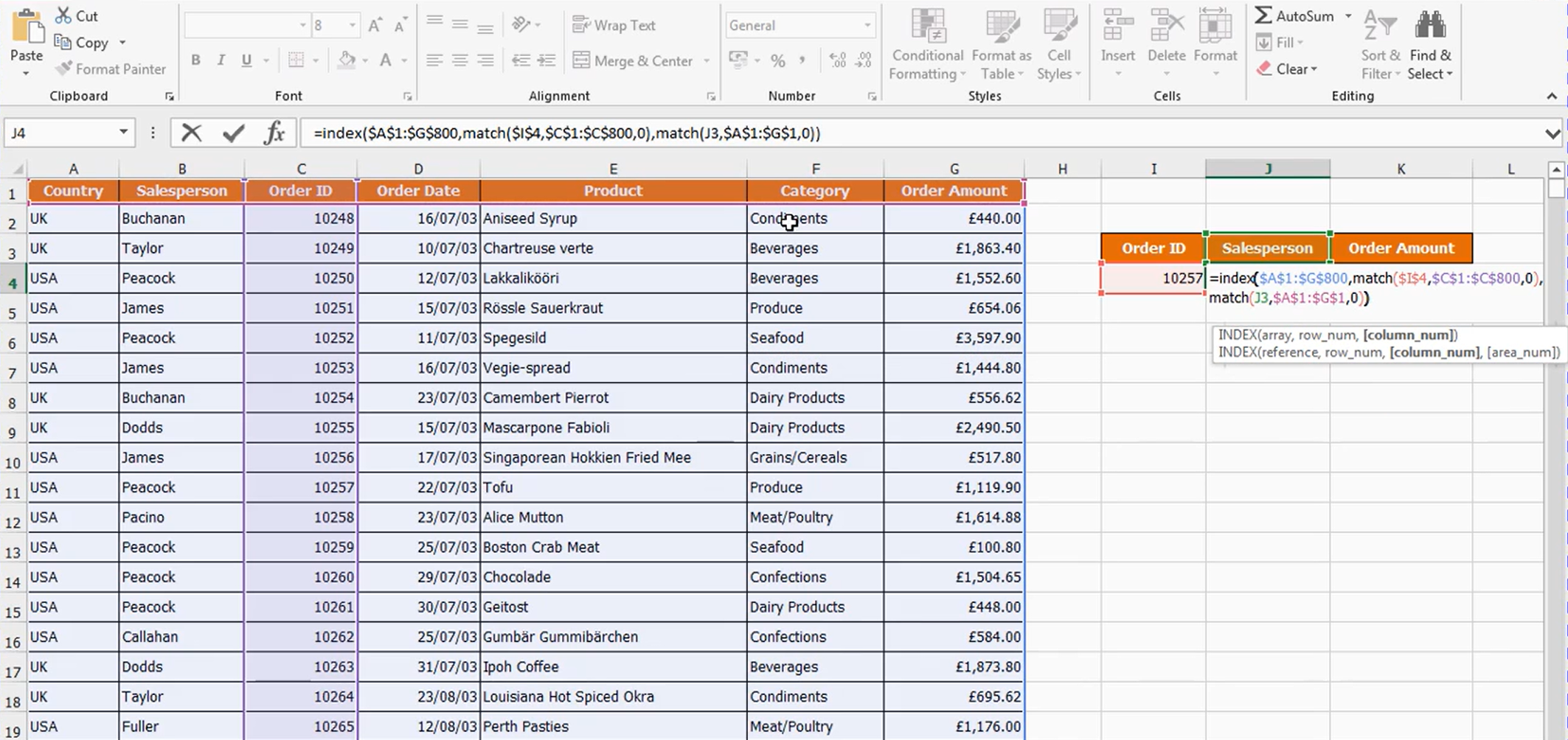Toggle Wrap Text option

coord(614,25)
